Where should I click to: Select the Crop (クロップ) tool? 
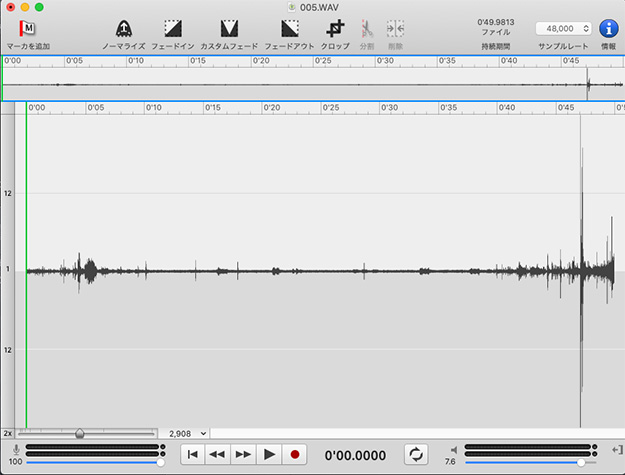point(335,29)
